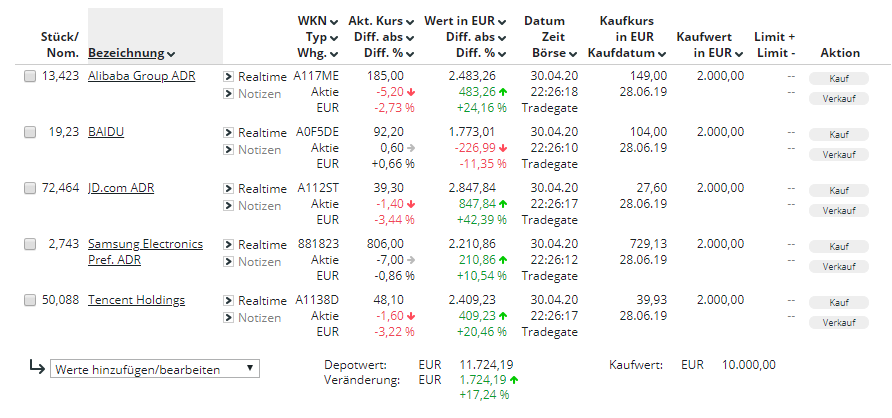Select the BAIDU row checkbox
This screenshot has height=418, width=892.
pyautogui.click(x=30, y=132)
